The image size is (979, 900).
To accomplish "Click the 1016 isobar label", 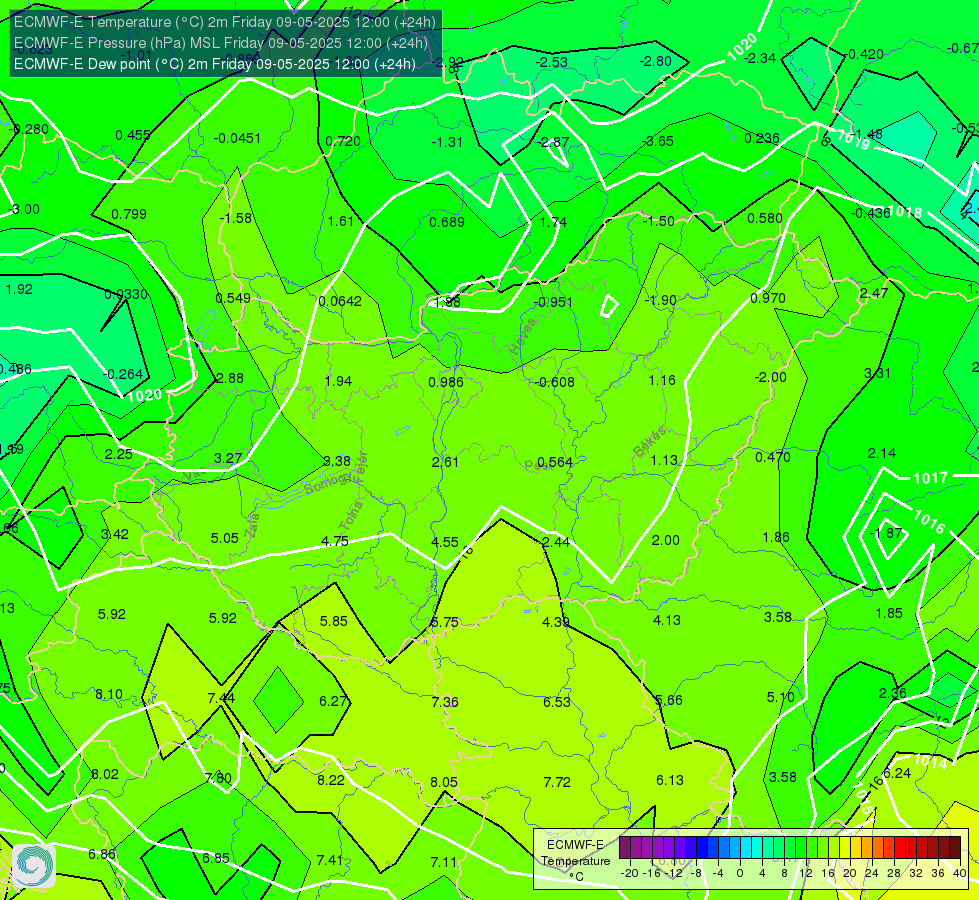I will click(929, 522).
